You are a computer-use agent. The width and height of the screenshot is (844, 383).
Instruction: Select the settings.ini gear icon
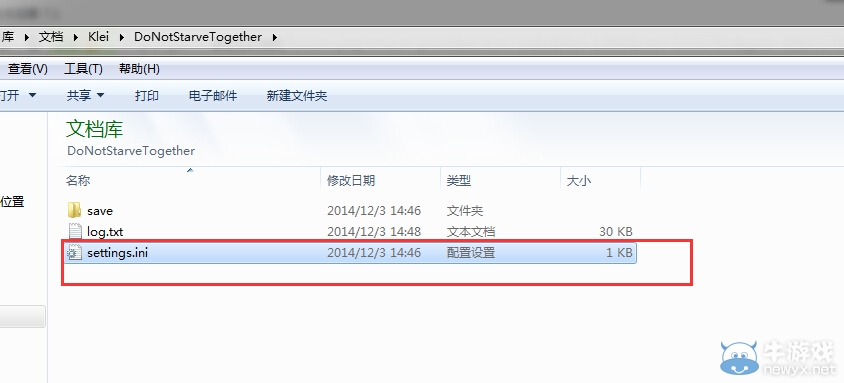(74, 253)
